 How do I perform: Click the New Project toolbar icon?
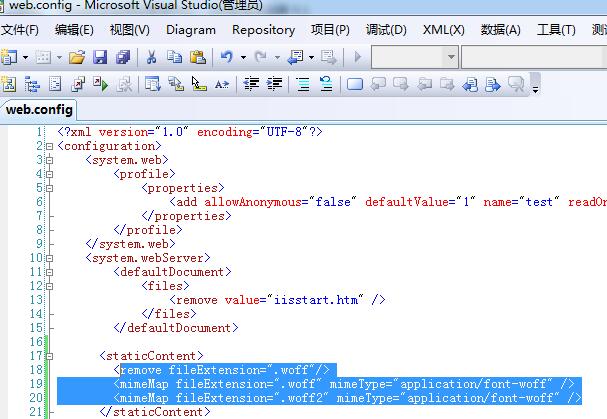pyautogui.click(x=9, y=57)
